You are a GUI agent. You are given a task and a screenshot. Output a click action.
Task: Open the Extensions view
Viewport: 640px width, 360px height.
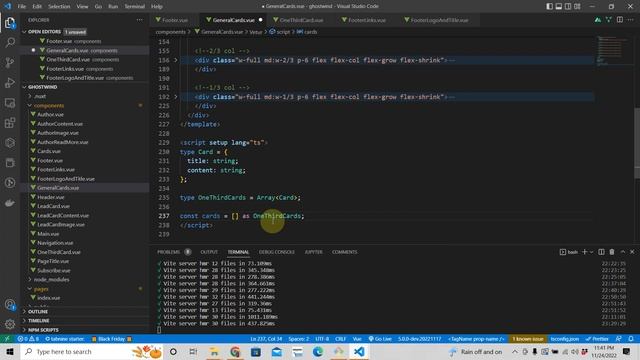(x=10, y=123)
